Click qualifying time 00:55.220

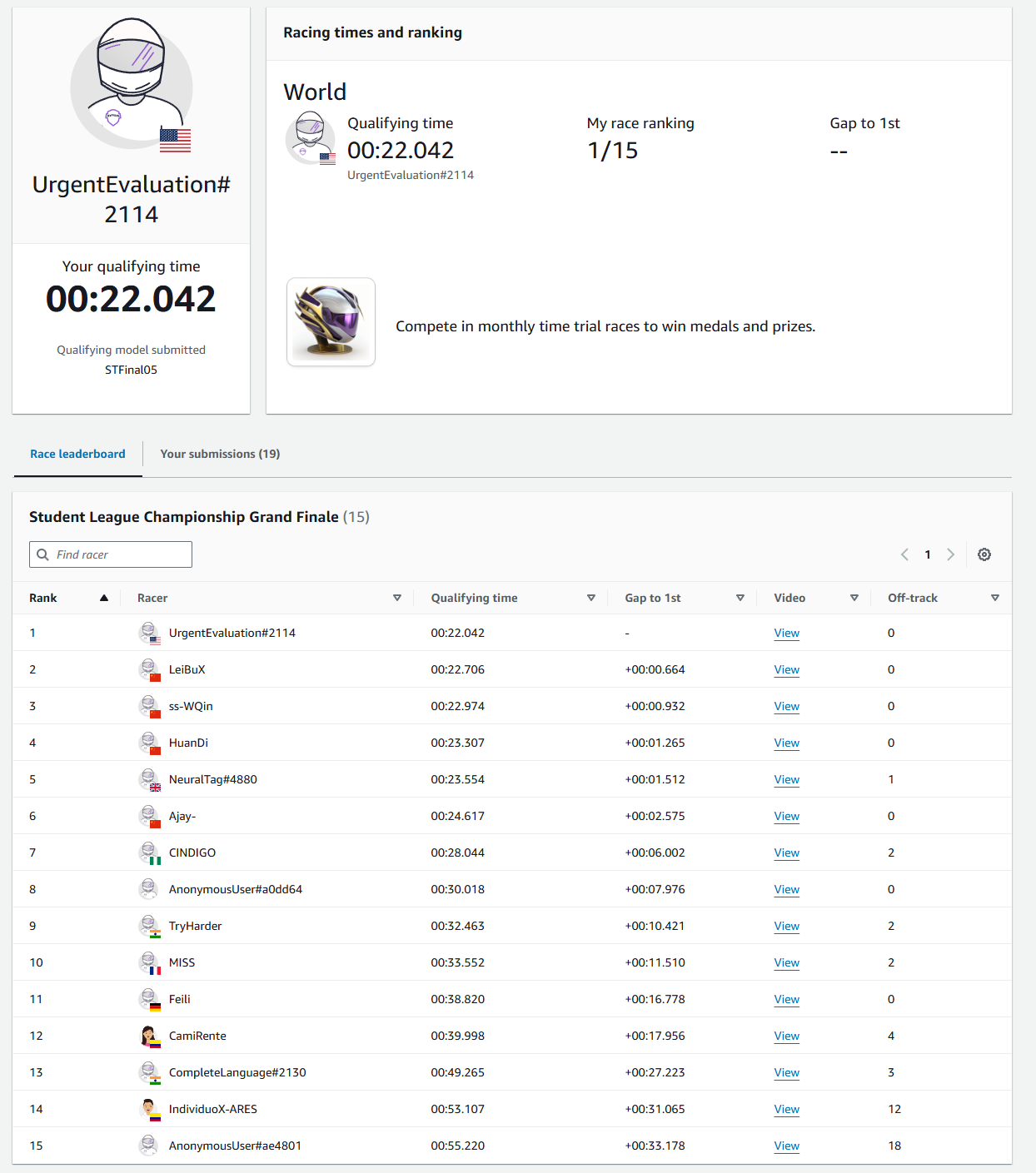point(457,1146)
